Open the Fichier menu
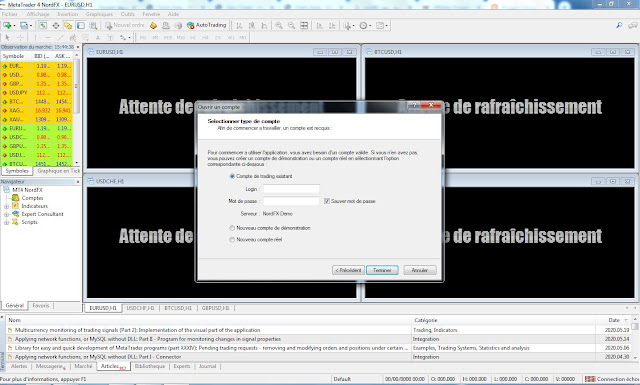 (x=9, y=14)
